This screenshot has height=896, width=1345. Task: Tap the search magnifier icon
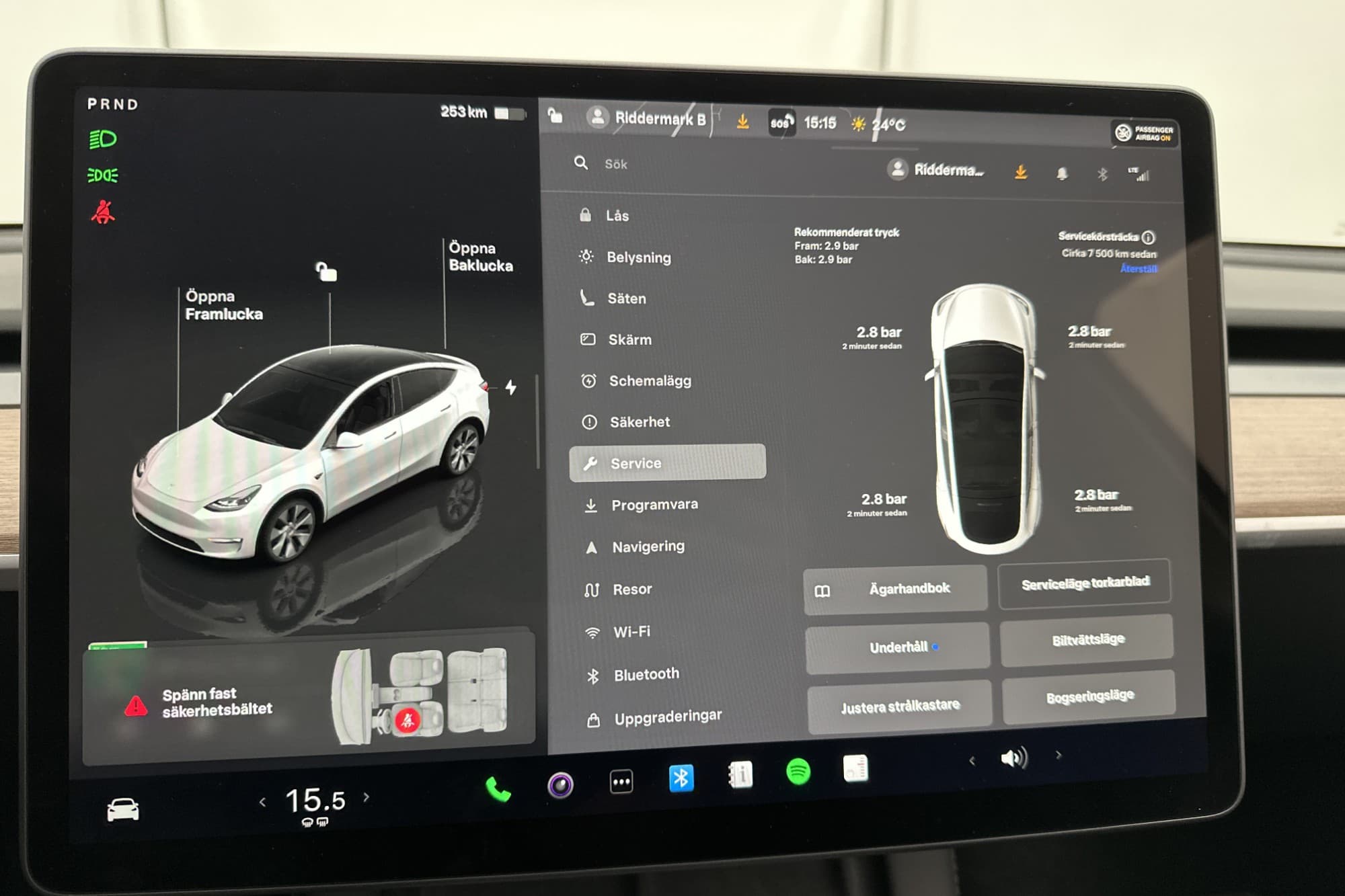tap(581, 163)
